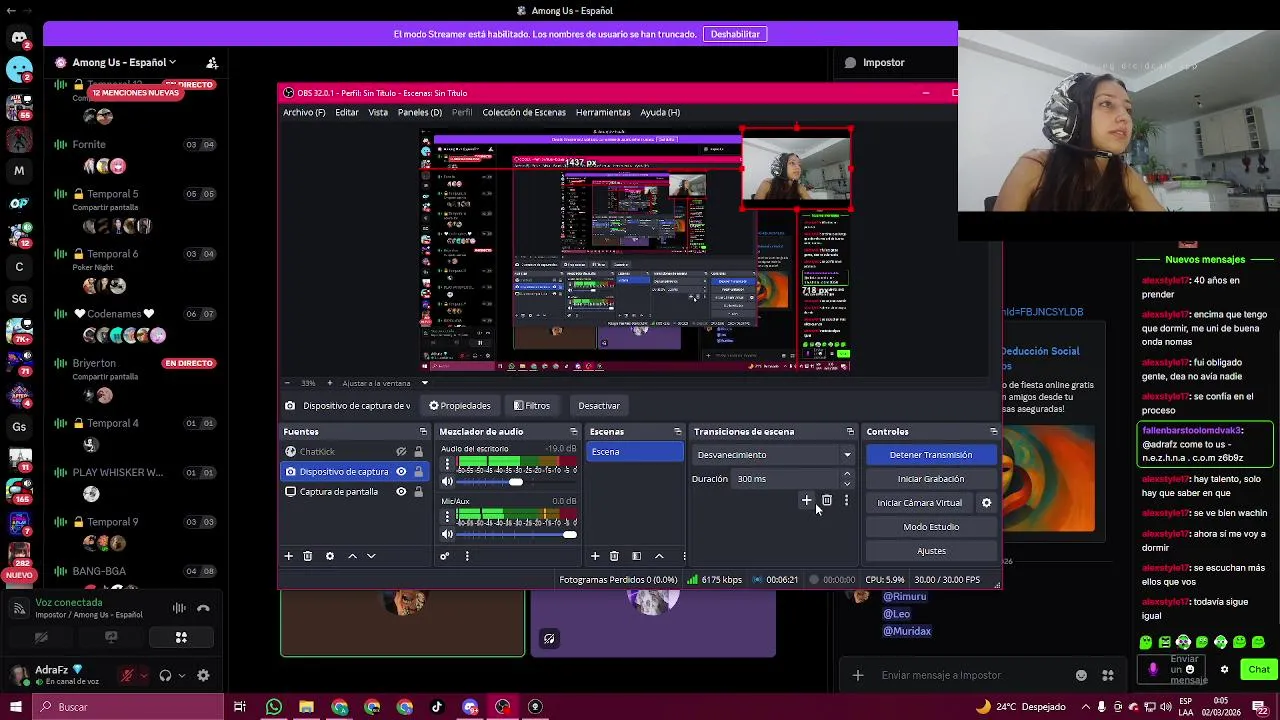Screen dimensions: 1280x720
Task: Hide the Captura de pantalla source
Action: (x=401, y=492)
